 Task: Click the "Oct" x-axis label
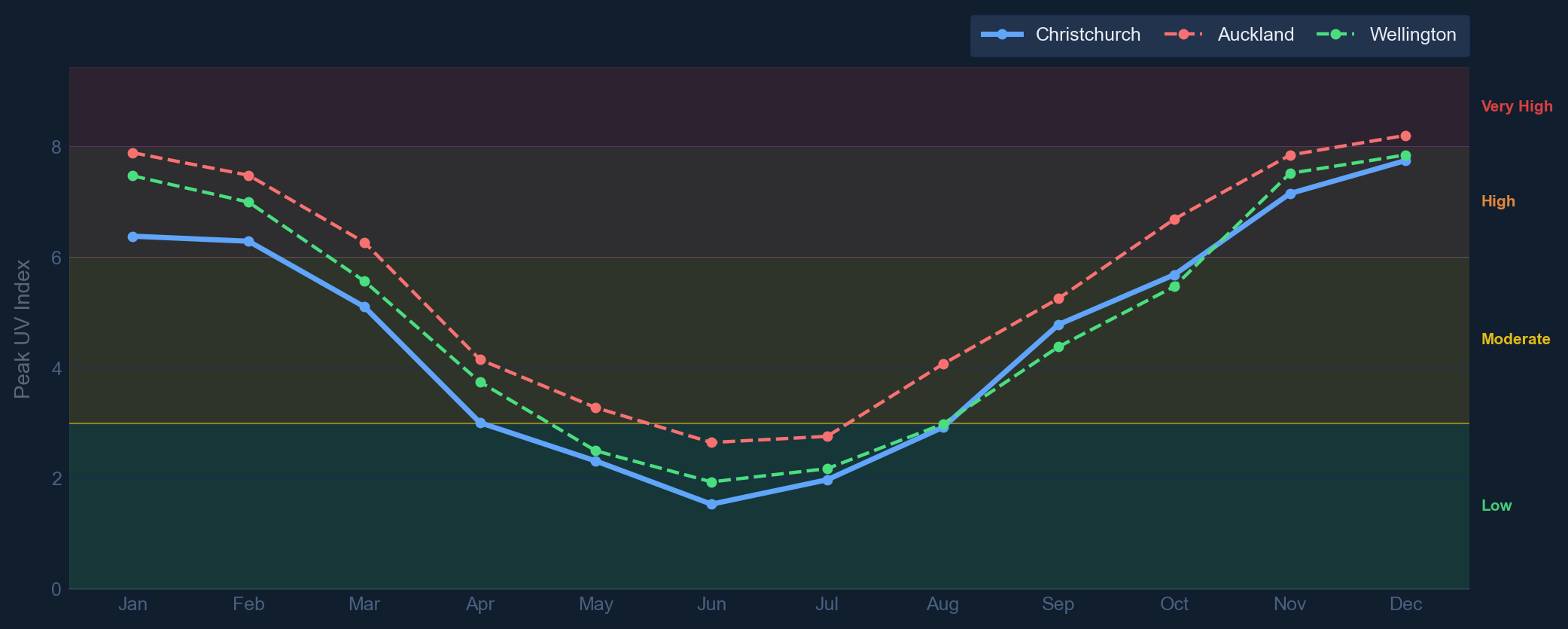coord(1174,604)
